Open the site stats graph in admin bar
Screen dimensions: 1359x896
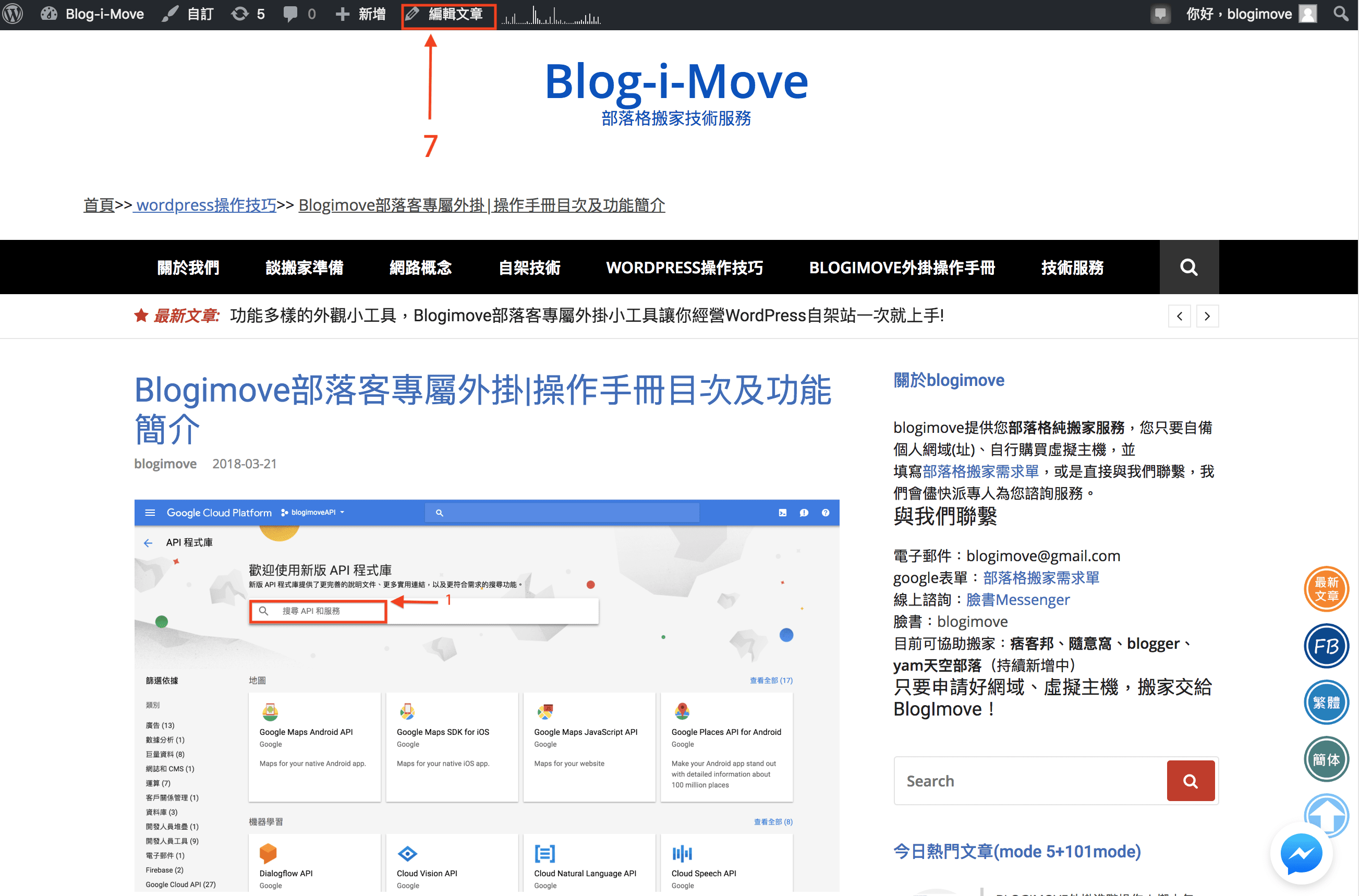pos(551,15)
